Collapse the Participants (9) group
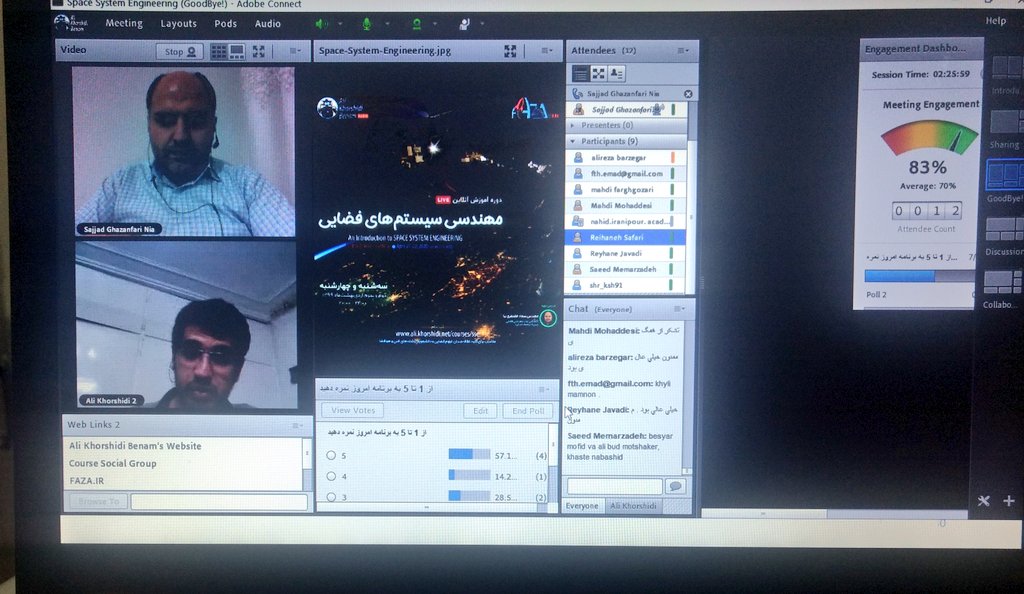 point(573,141)
